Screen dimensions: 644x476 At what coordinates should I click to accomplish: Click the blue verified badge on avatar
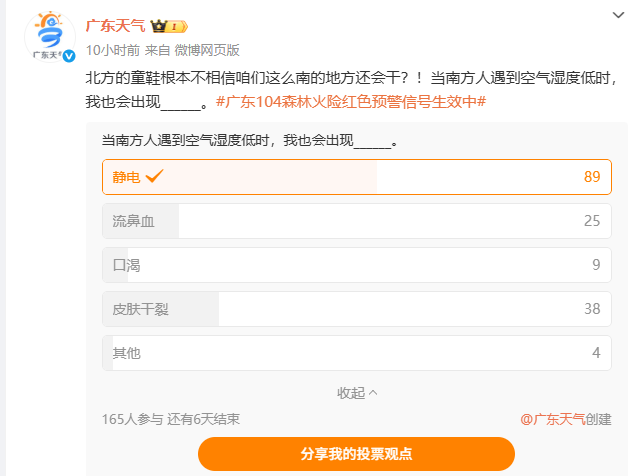coord(69,56)
